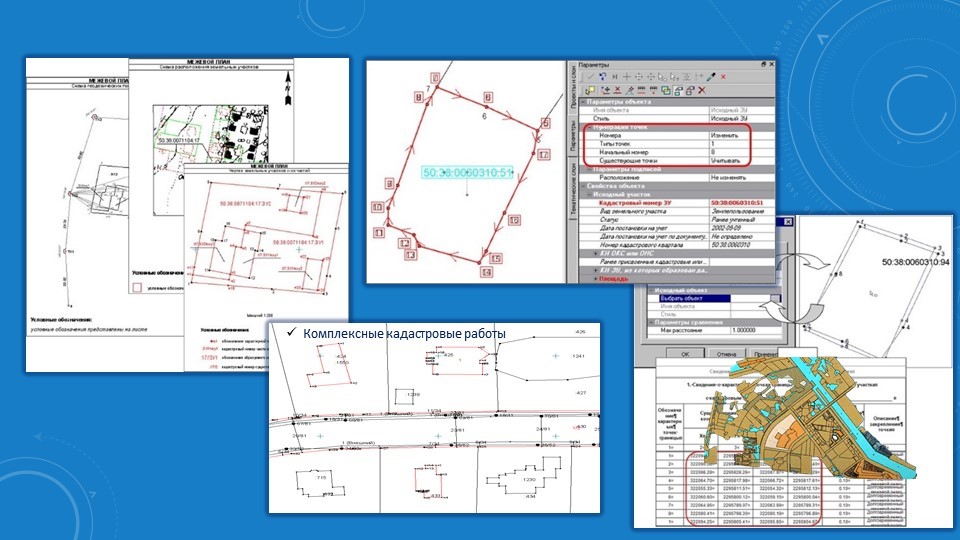Click the Отмена button in dialog

(x=726, y=354)
